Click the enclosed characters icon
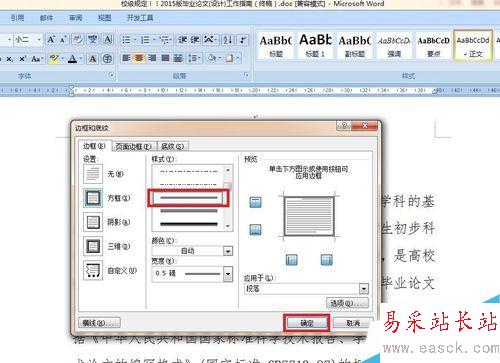The height and width of the screenshot is (363, 500). [x=107, y=59]
